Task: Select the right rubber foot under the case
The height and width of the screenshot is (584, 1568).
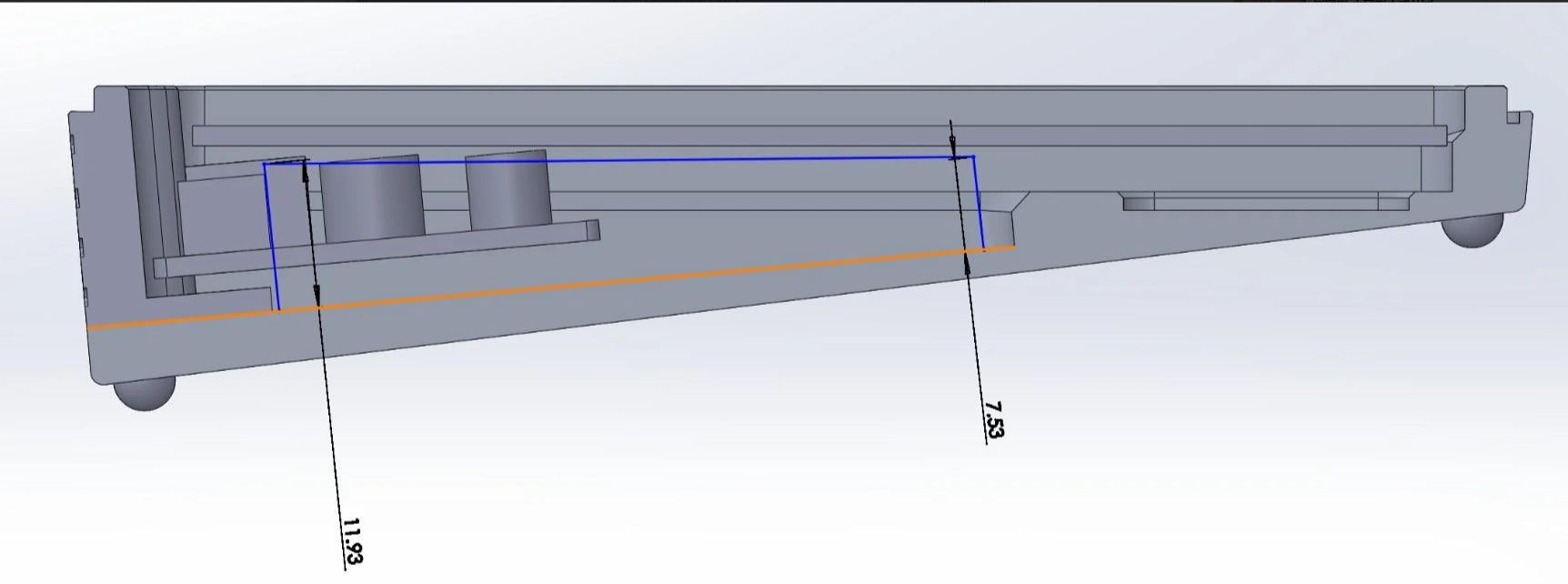Action: [x=1473, y=233]
